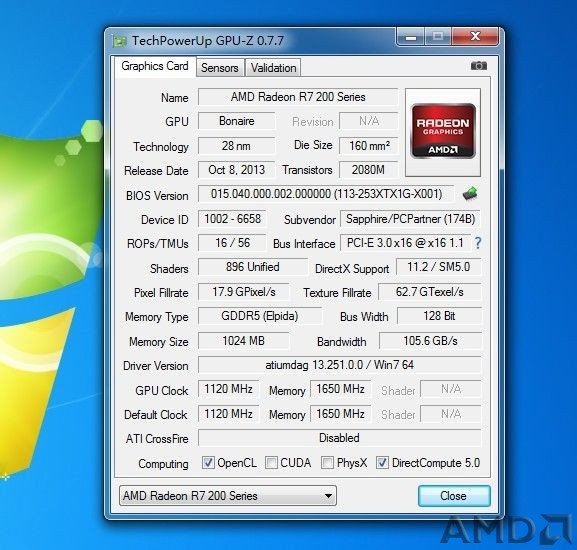Click the ROPs/TMUs value 16 / 56
The height and width of the screenshot is (550, 577).
[x=232, y=243]
